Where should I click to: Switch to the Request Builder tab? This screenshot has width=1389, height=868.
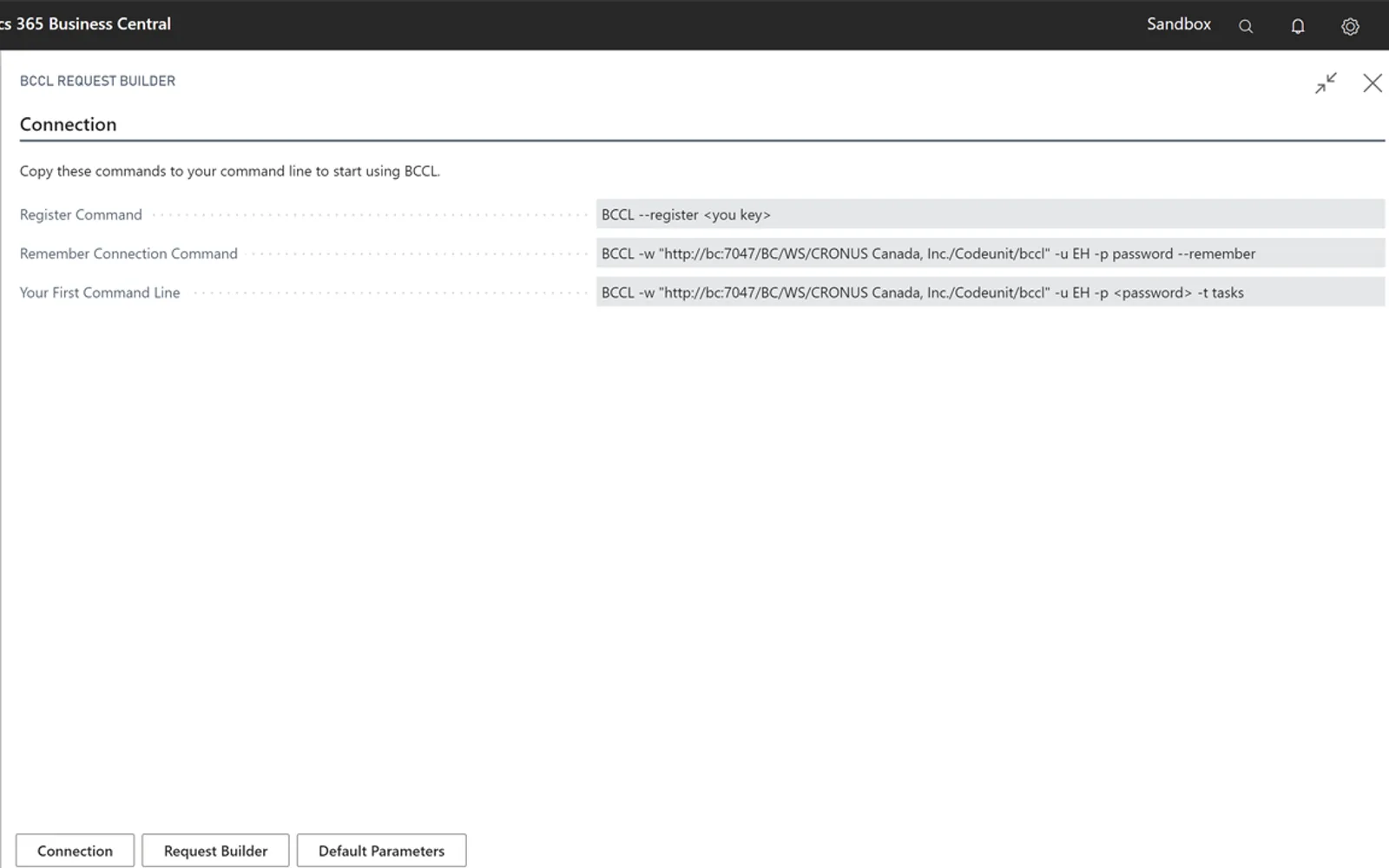click(215, 851)
